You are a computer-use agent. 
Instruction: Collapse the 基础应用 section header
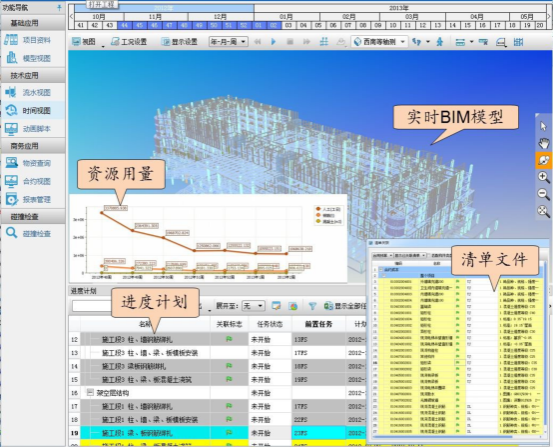(x=33, y=23)
